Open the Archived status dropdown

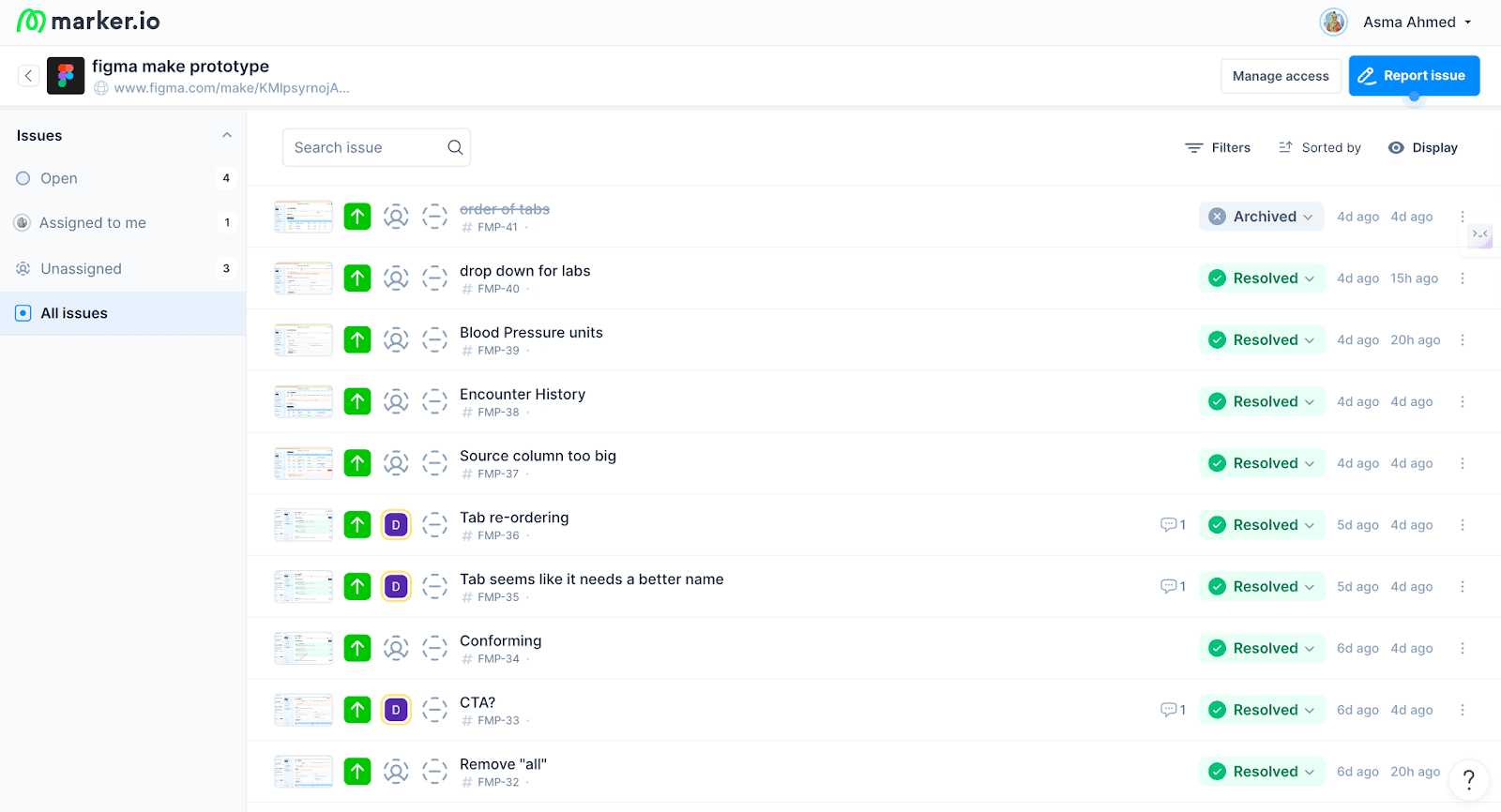[x=1262, y=217]
